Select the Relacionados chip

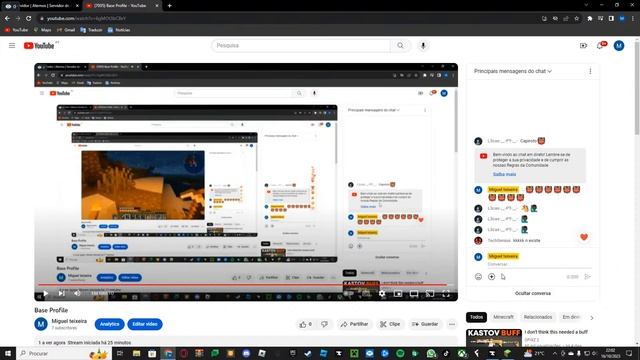(x=538, y=317)
